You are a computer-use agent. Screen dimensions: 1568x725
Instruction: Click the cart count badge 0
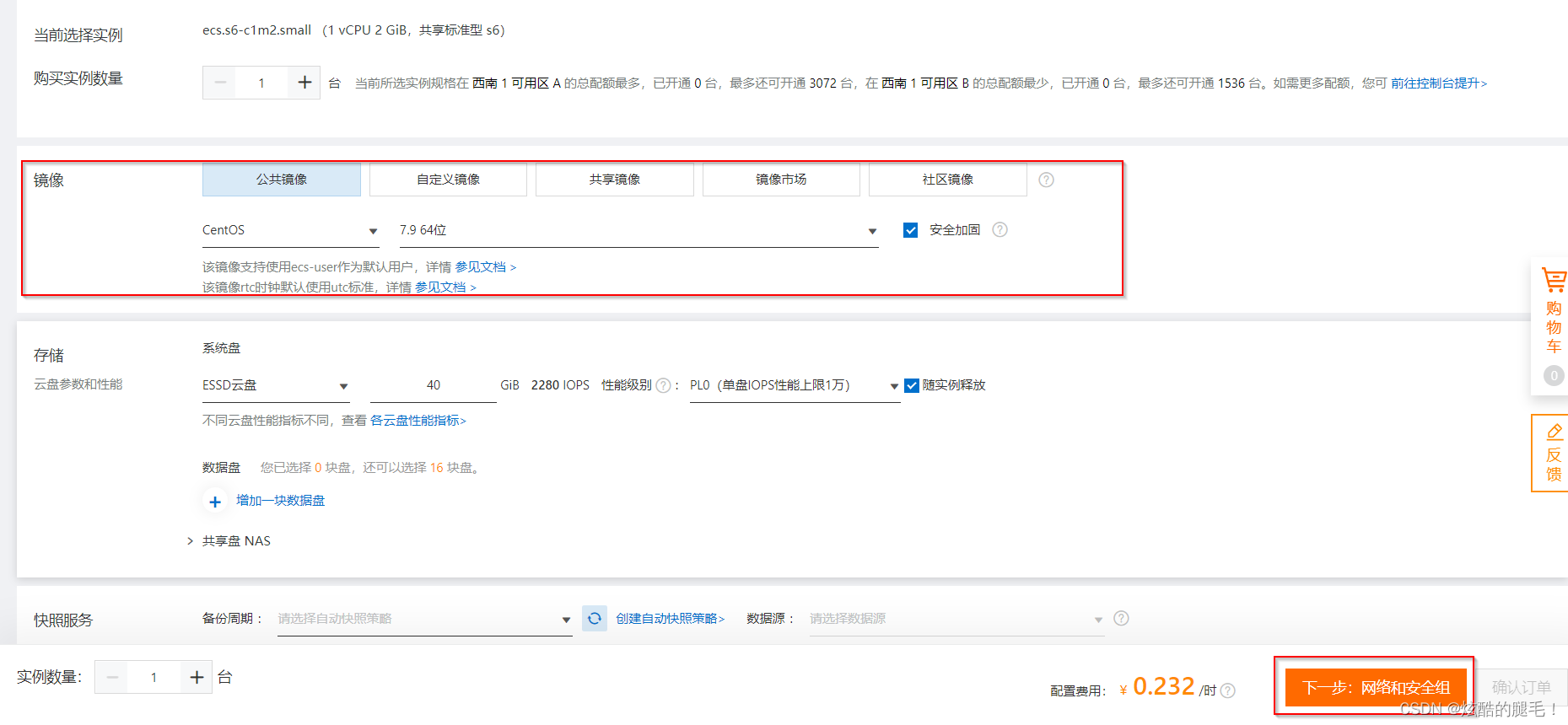point(1554,376)
